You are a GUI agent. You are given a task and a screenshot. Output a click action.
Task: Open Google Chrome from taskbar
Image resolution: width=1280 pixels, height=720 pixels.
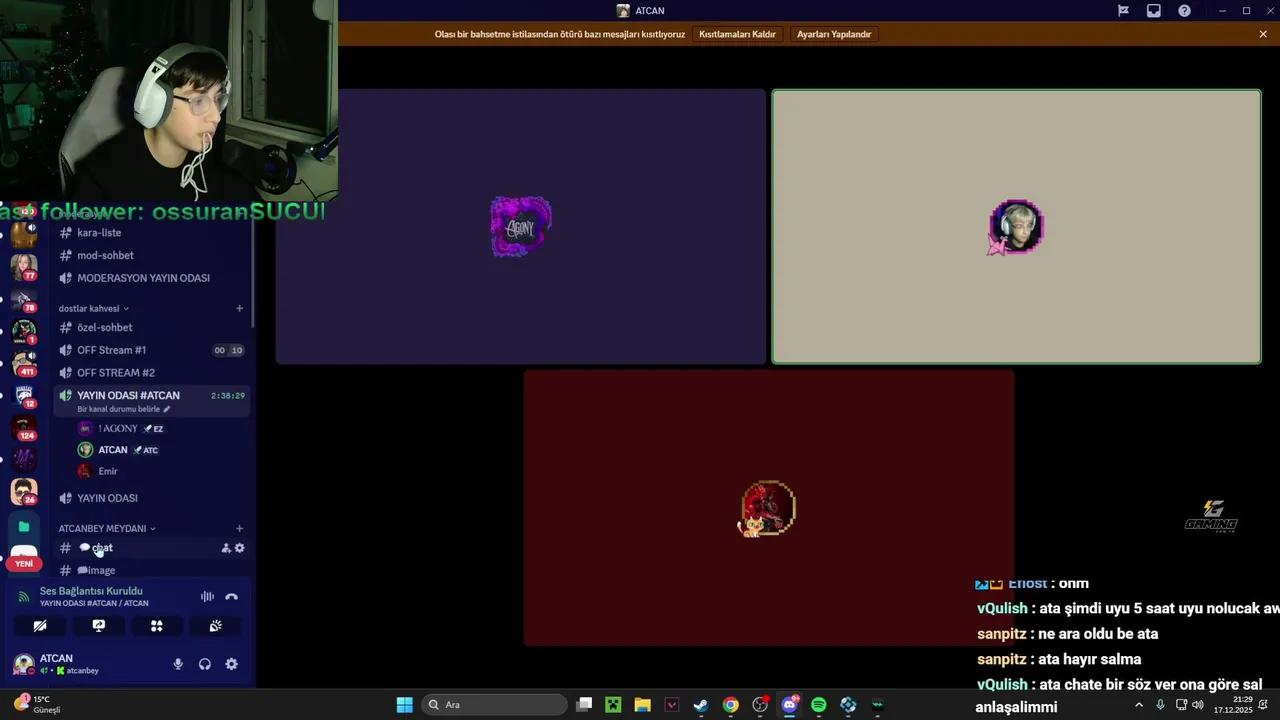tap(731, 705)
